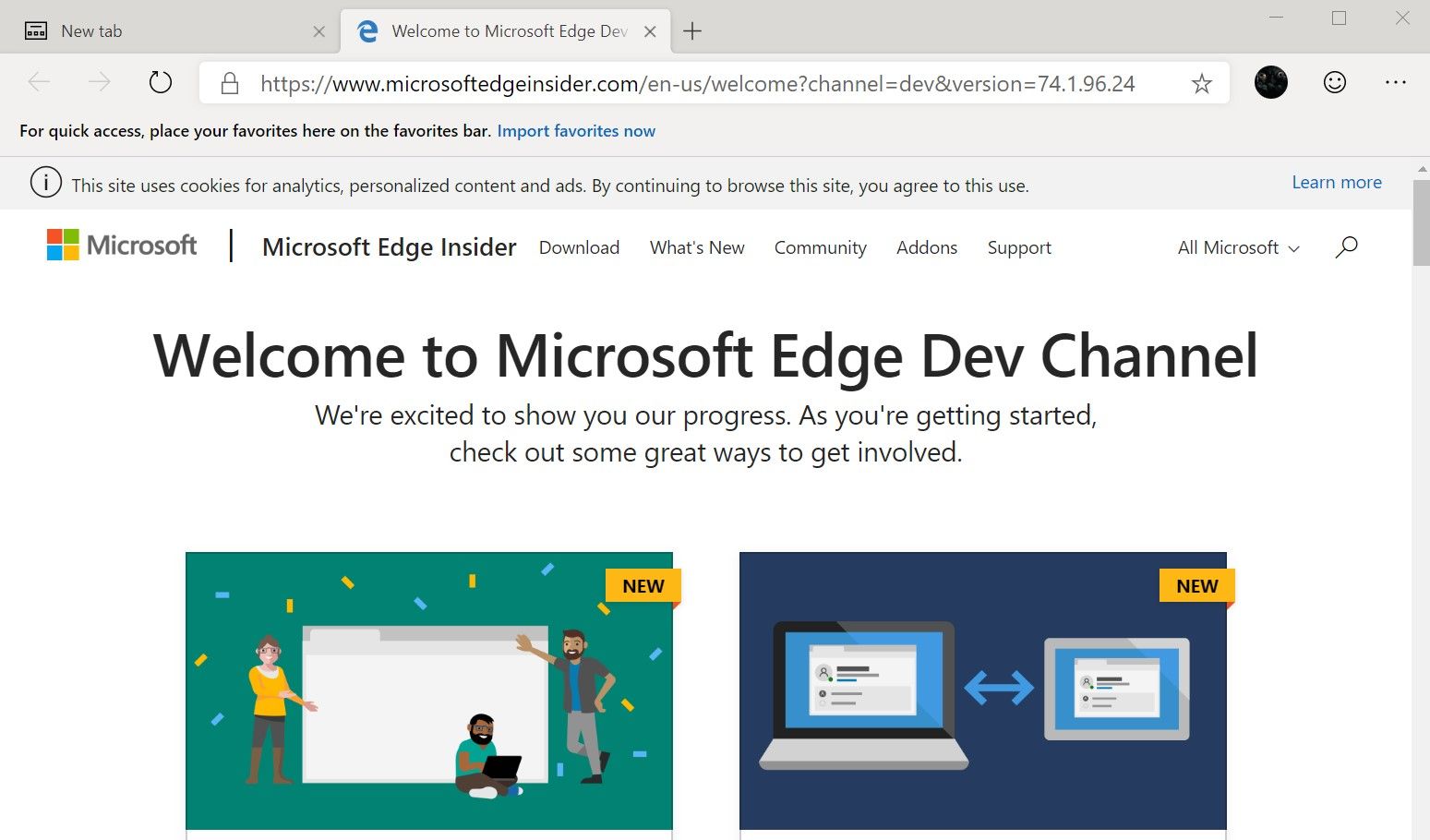This screenshot has height=840, width=1430.
Task: Click the Refresh page icon
Action: tap(161, 83)
